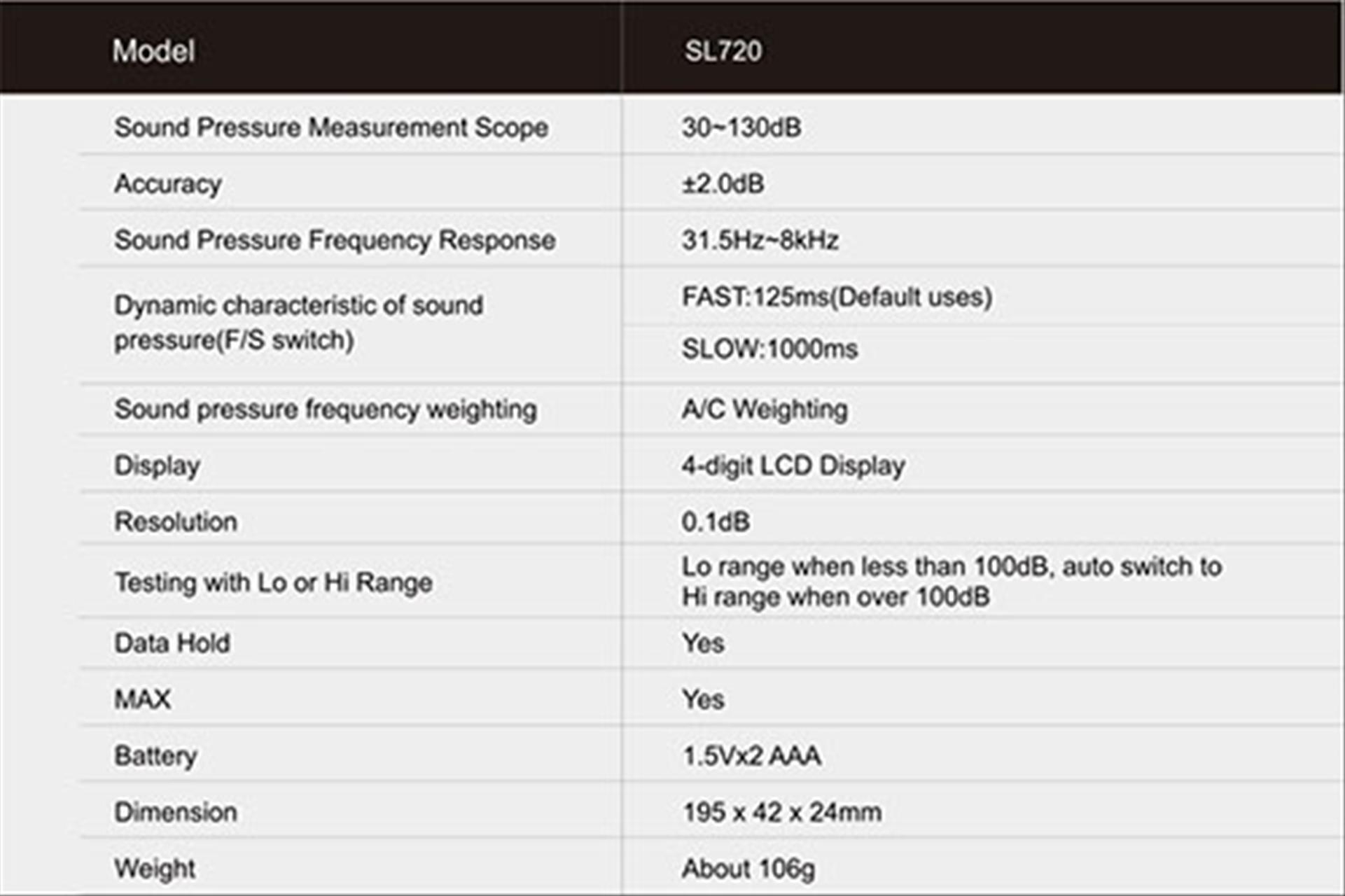This screenshot has height=896, width=1345.
Task: Select the Resolution row label
Action: [x=176, y=521]
